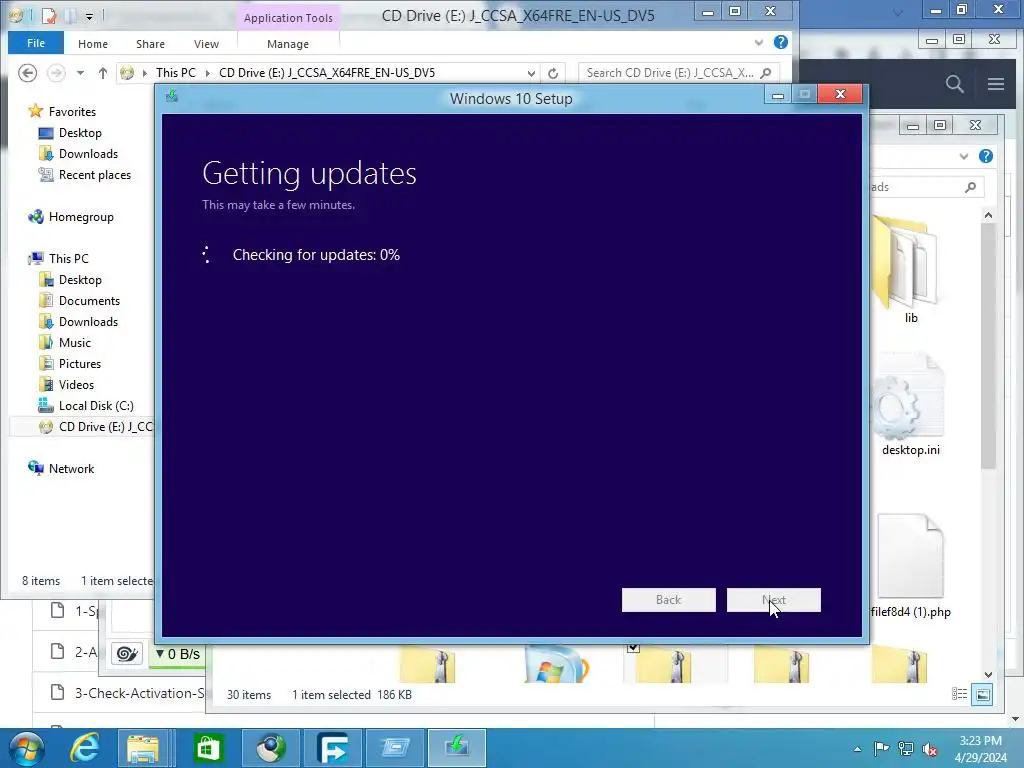Click the snail speed-limit icon
The image size is (1024, 768).
pyautogui.click(x=127, y=654)
